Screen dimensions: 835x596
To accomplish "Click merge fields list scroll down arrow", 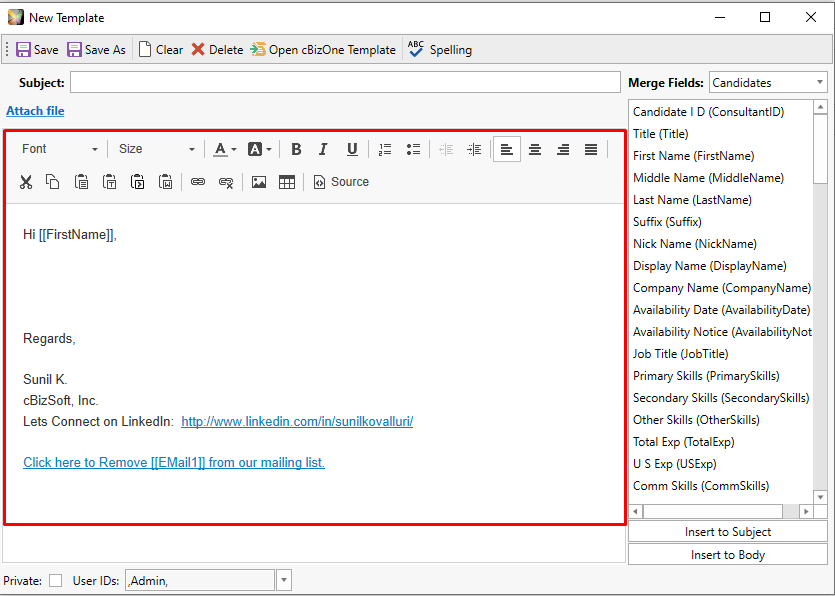I will [821, 497].
